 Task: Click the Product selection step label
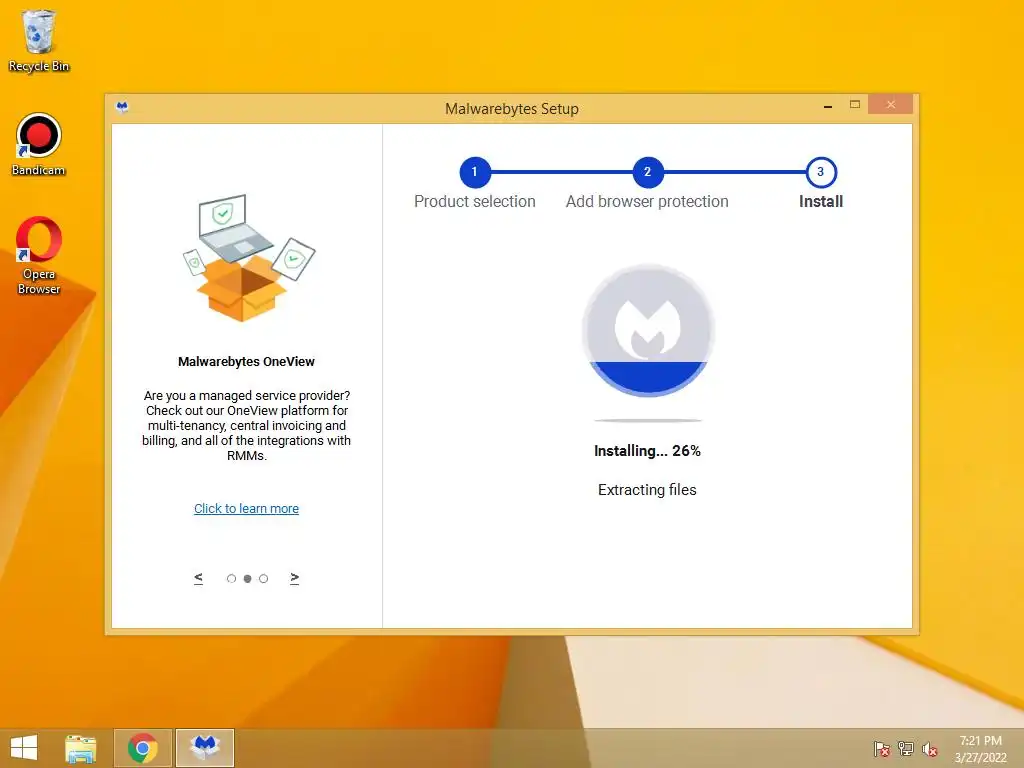tap(475, 201)
